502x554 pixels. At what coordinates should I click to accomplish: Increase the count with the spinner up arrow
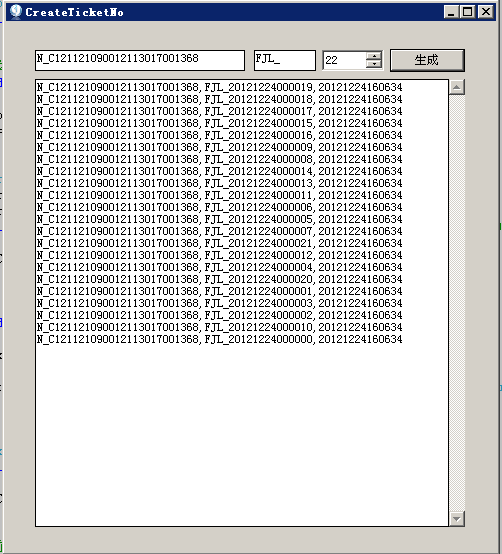point(374,56)
